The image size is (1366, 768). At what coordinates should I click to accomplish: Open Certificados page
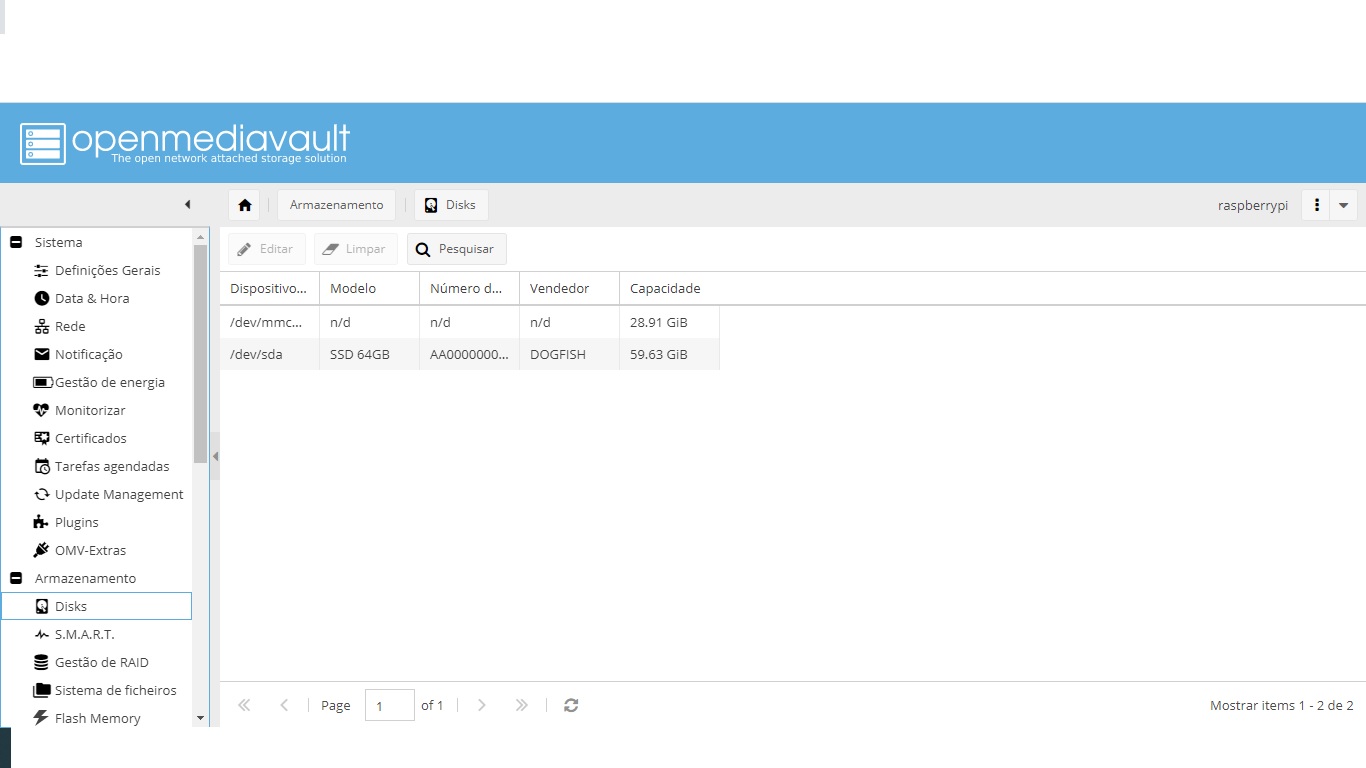pyautogui.click(x=90, y=438)
